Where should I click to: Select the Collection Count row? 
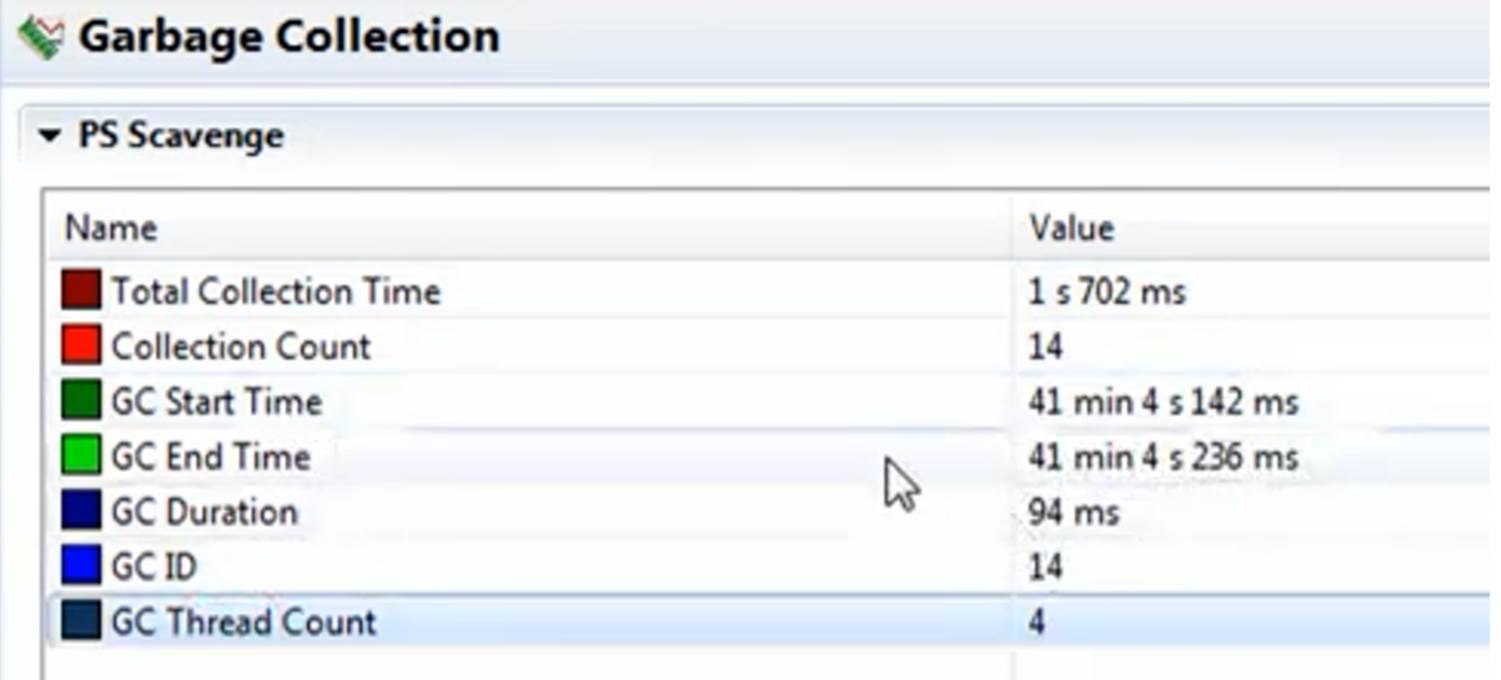pos(241,347)
